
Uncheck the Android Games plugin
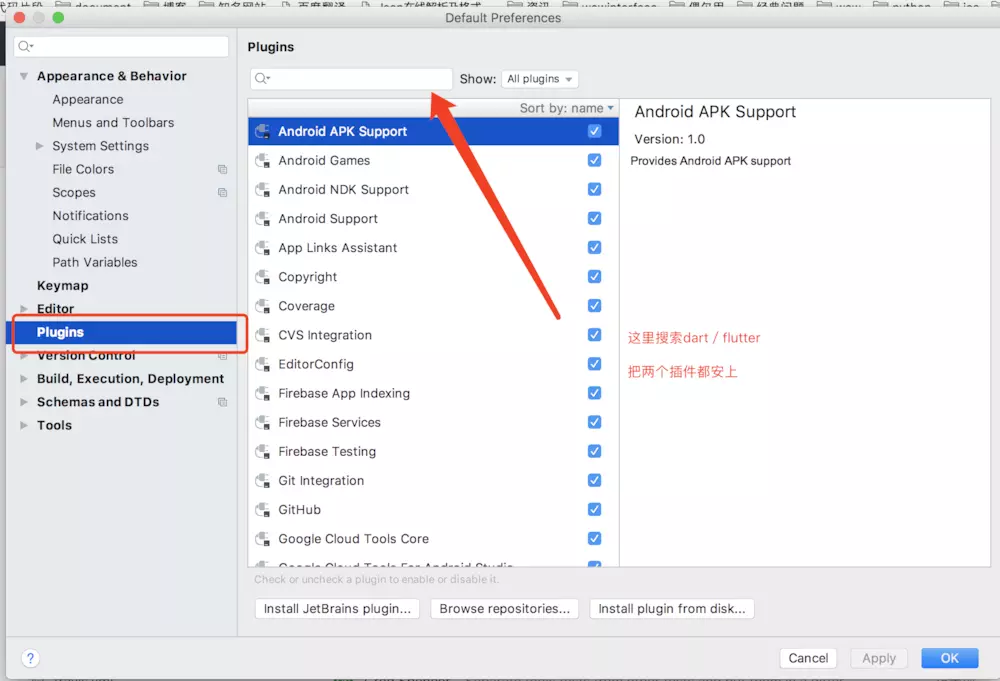(594, 160)
